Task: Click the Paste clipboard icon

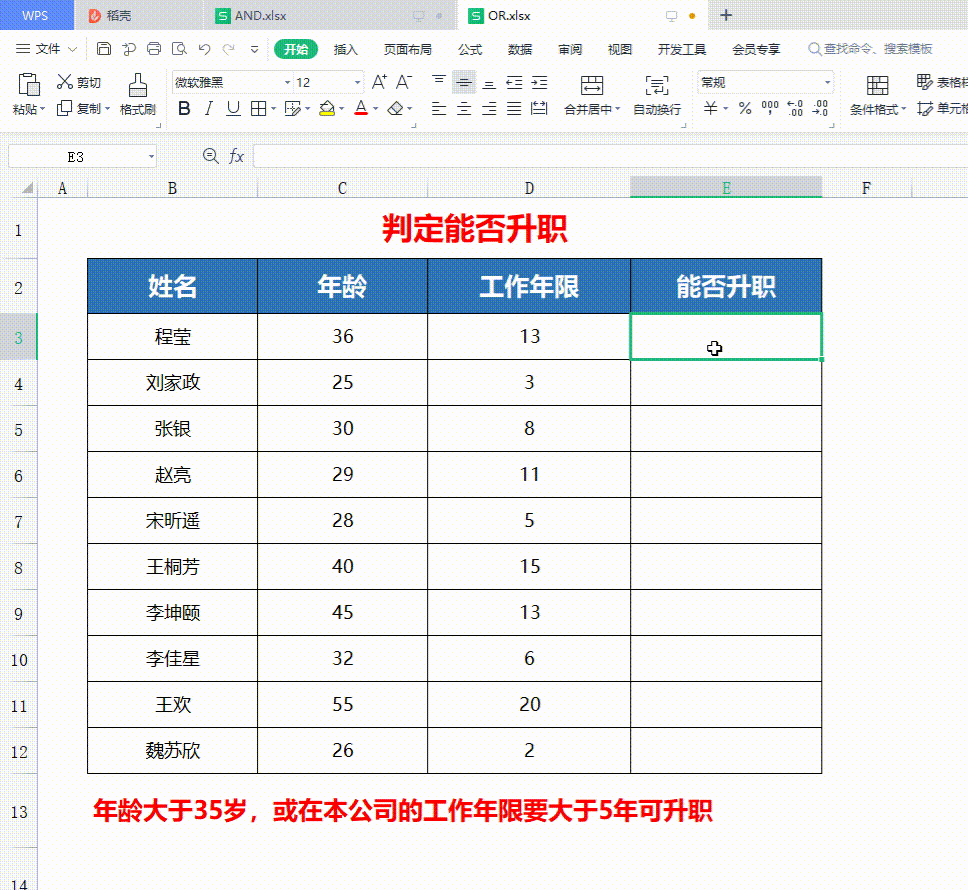Action: 28,85
